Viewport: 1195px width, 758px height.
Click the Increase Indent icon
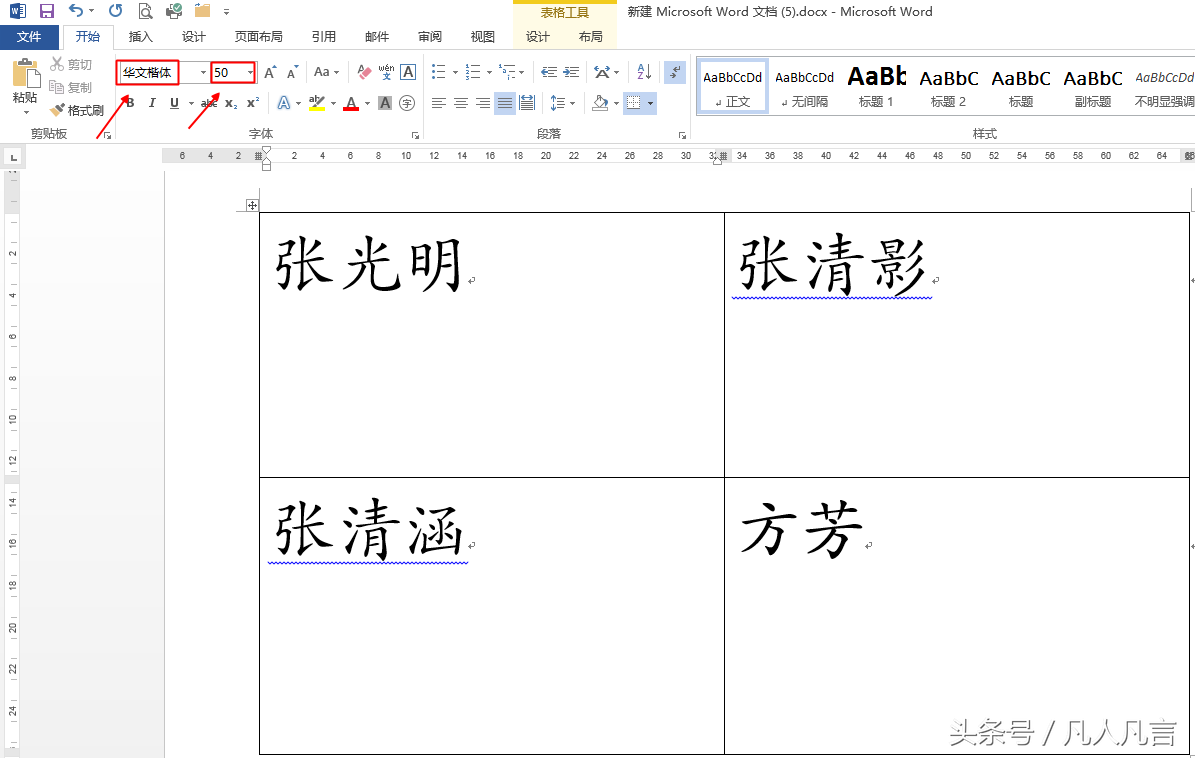571,72
